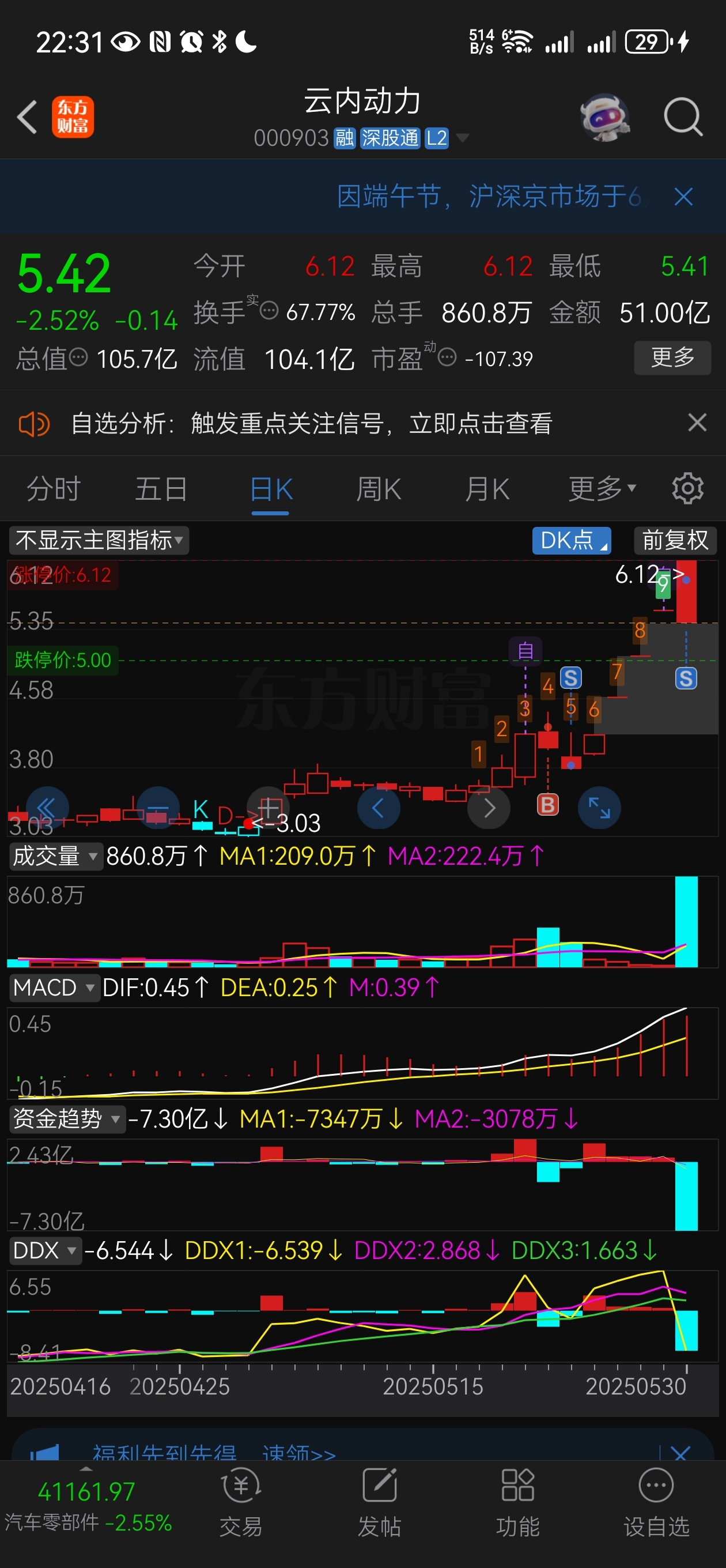
Task: Move chart cursor left arrow button
Action: pos(378,808)
